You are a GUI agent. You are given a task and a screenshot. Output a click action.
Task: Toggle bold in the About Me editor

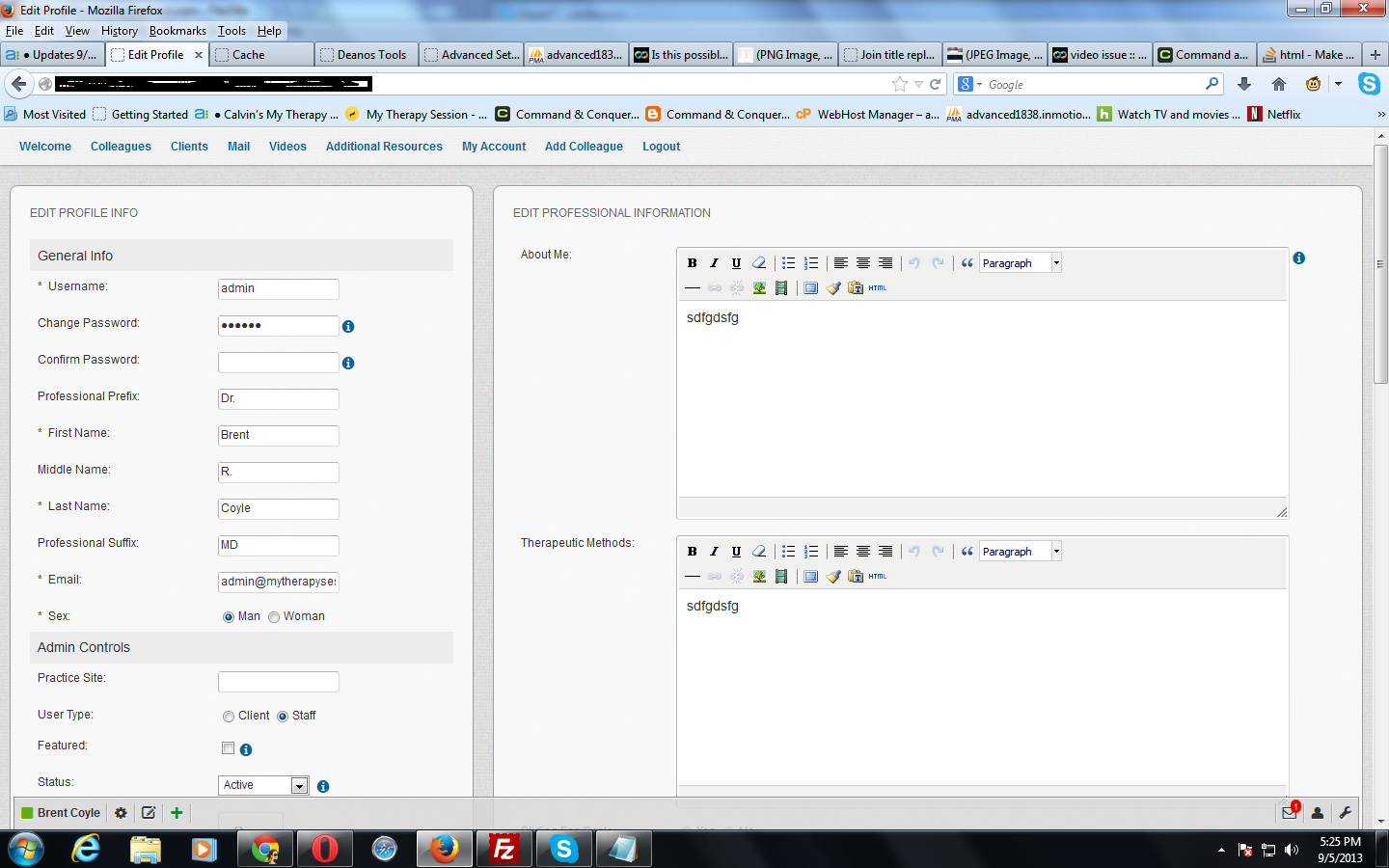click(x=692, y=263)
